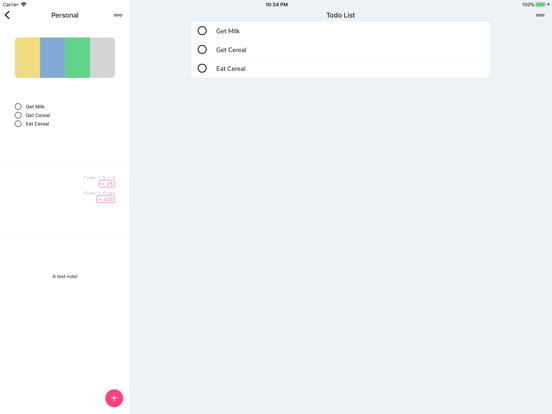
Task: Open the Todo List more options menu
Action: (540, 15)
